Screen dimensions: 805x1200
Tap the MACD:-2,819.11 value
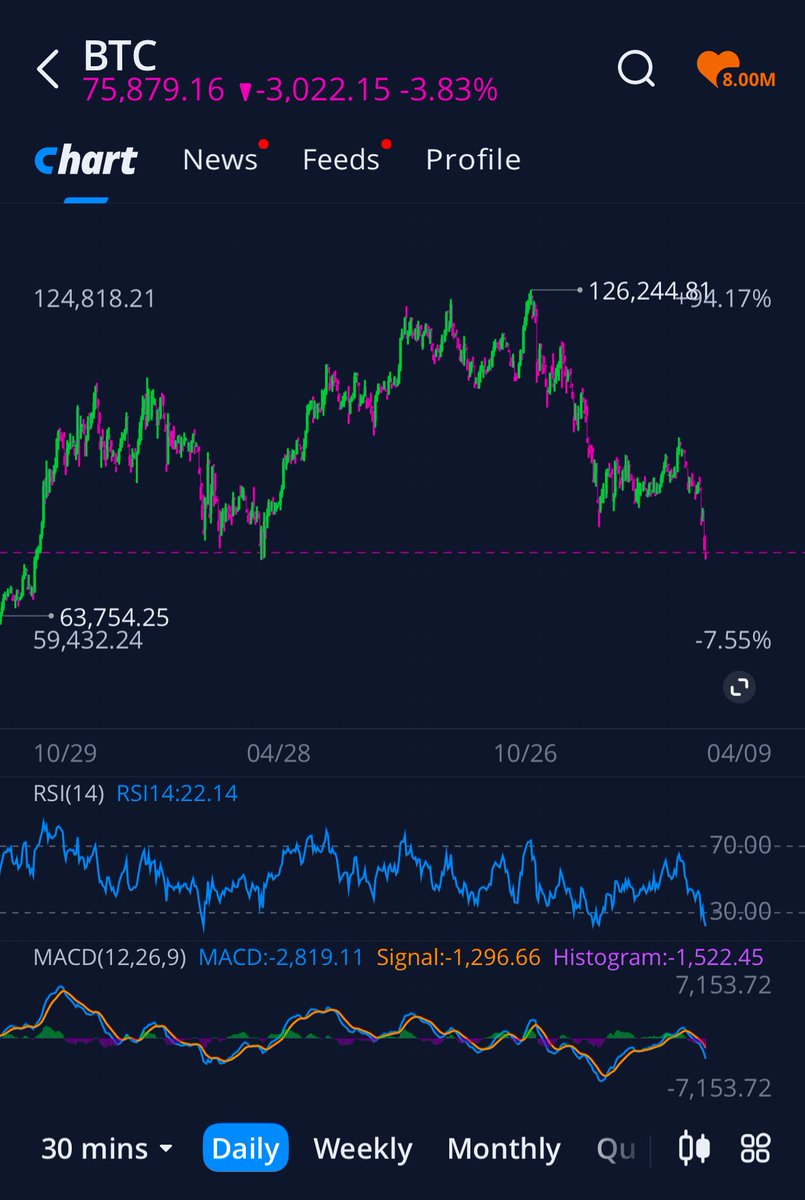[281, 958]
